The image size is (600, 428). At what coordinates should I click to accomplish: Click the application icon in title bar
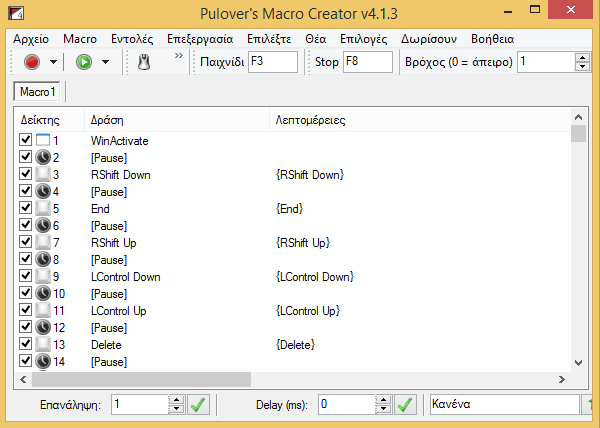coord(16,13)
